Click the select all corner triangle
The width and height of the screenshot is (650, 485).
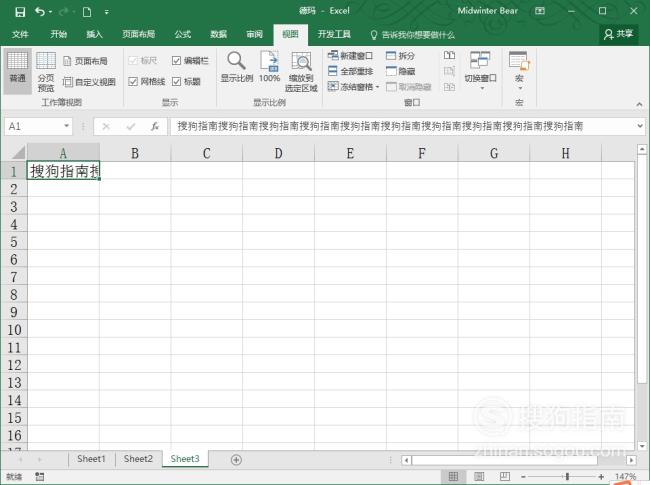pos(18,153)
